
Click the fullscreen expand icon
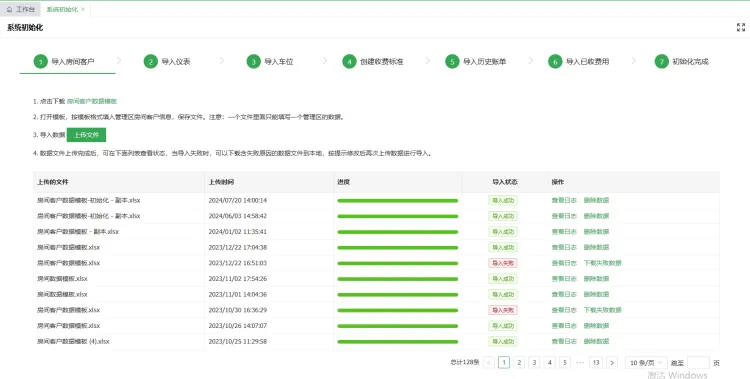(740, 28)
